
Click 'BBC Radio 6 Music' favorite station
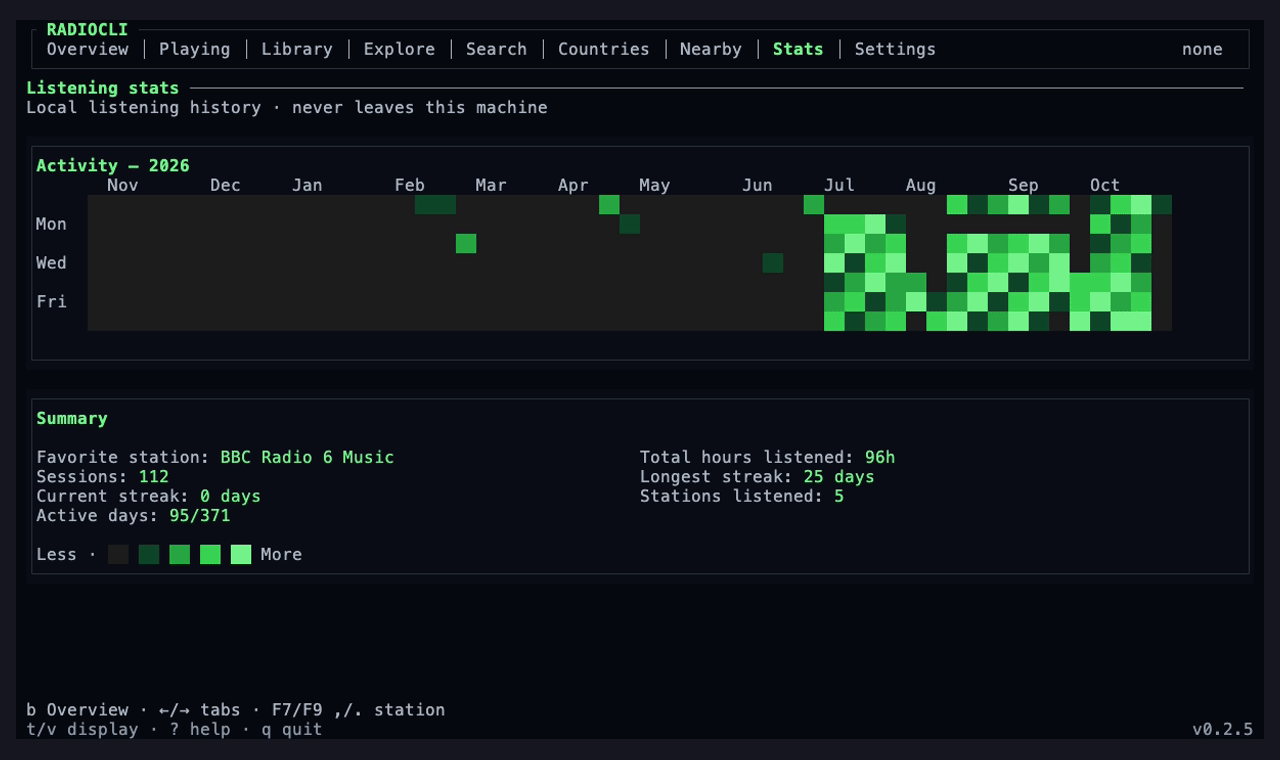(x=307, y=457)
